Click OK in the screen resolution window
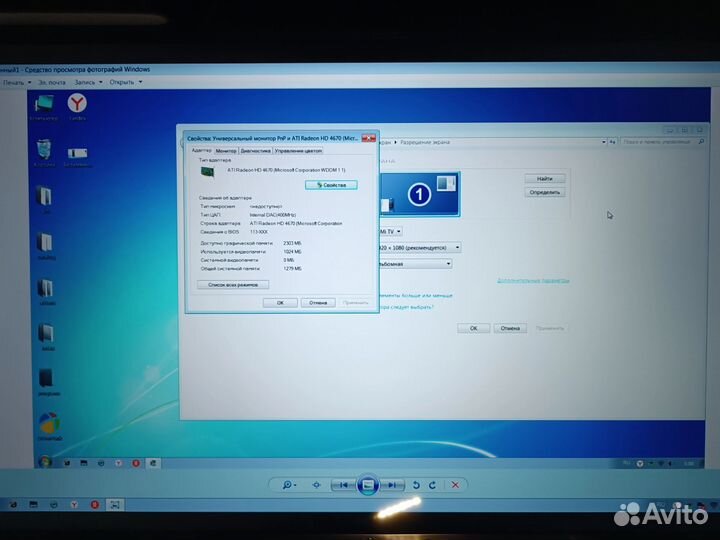The width and height of the screenshot is (720, 540). tap(473, 328)
